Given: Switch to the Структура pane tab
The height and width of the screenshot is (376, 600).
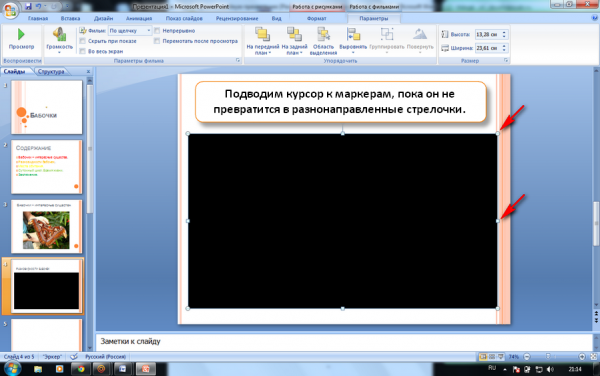Looking at the screenshot, I should point(51,72).
